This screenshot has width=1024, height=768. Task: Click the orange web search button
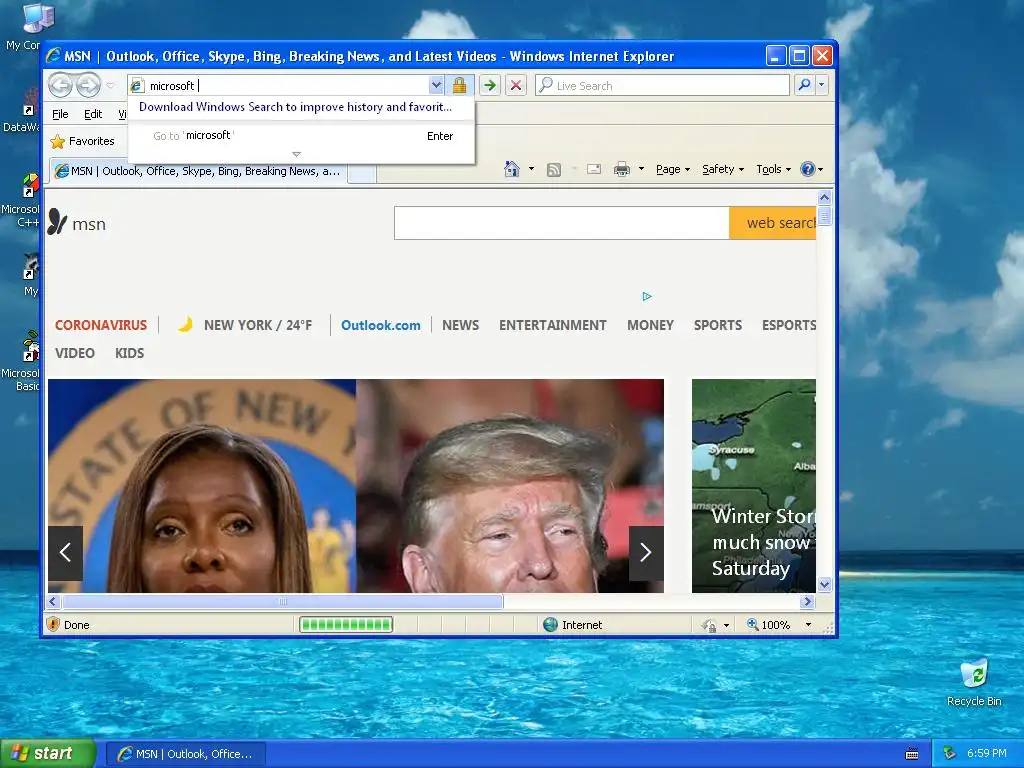(773, 223)
